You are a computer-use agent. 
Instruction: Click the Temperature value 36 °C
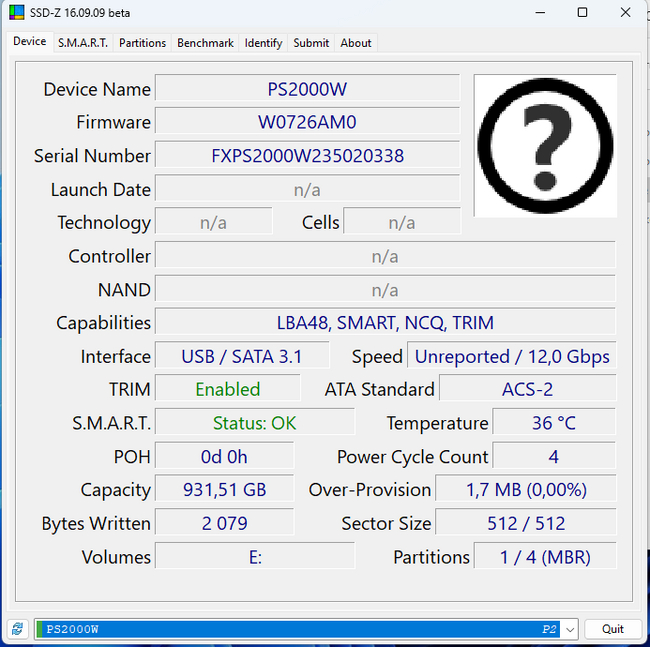(x=553, y=423)
